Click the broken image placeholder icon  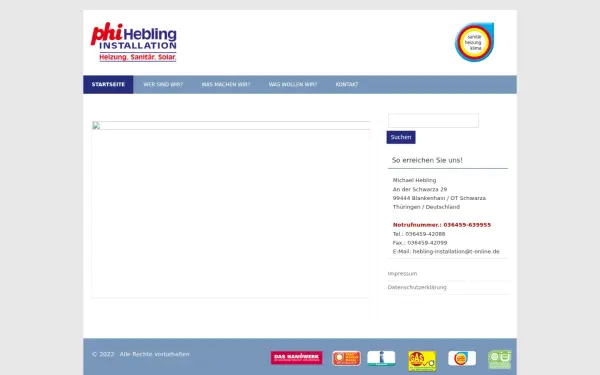[96, 126]
